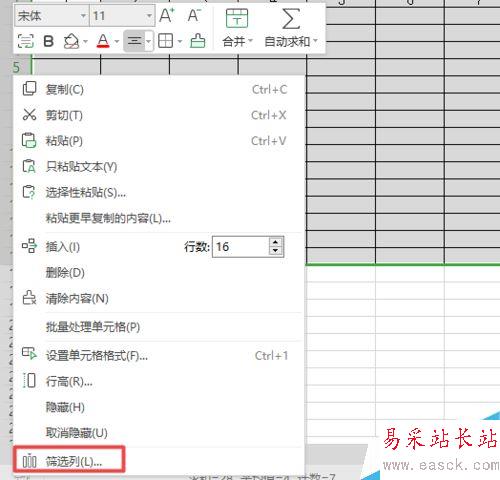500x480 pixels.
Task: Click the format cells icon beside 设置单元格格式
Action: pos(29,353)
